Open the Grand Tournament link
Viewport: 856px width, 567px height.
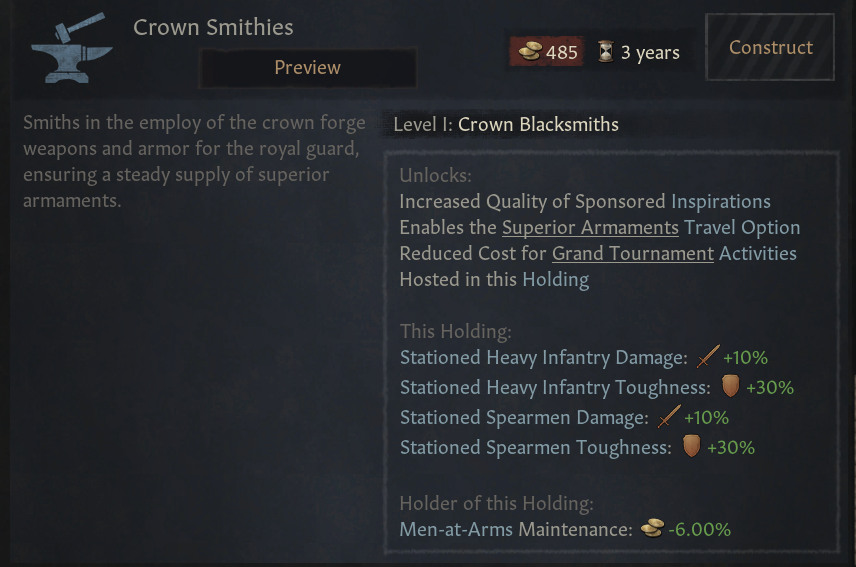(x=632, y=253)
